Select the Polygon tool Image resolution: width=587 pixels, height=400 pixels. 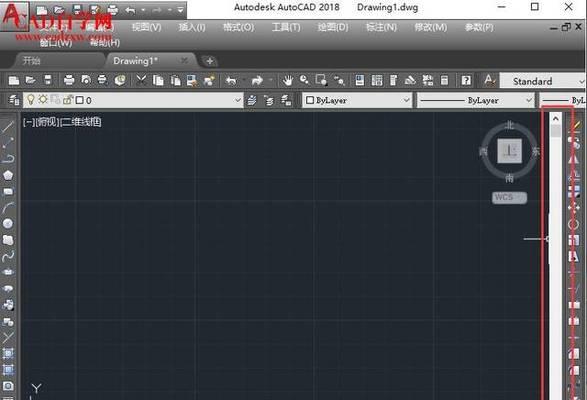(8, 175)
